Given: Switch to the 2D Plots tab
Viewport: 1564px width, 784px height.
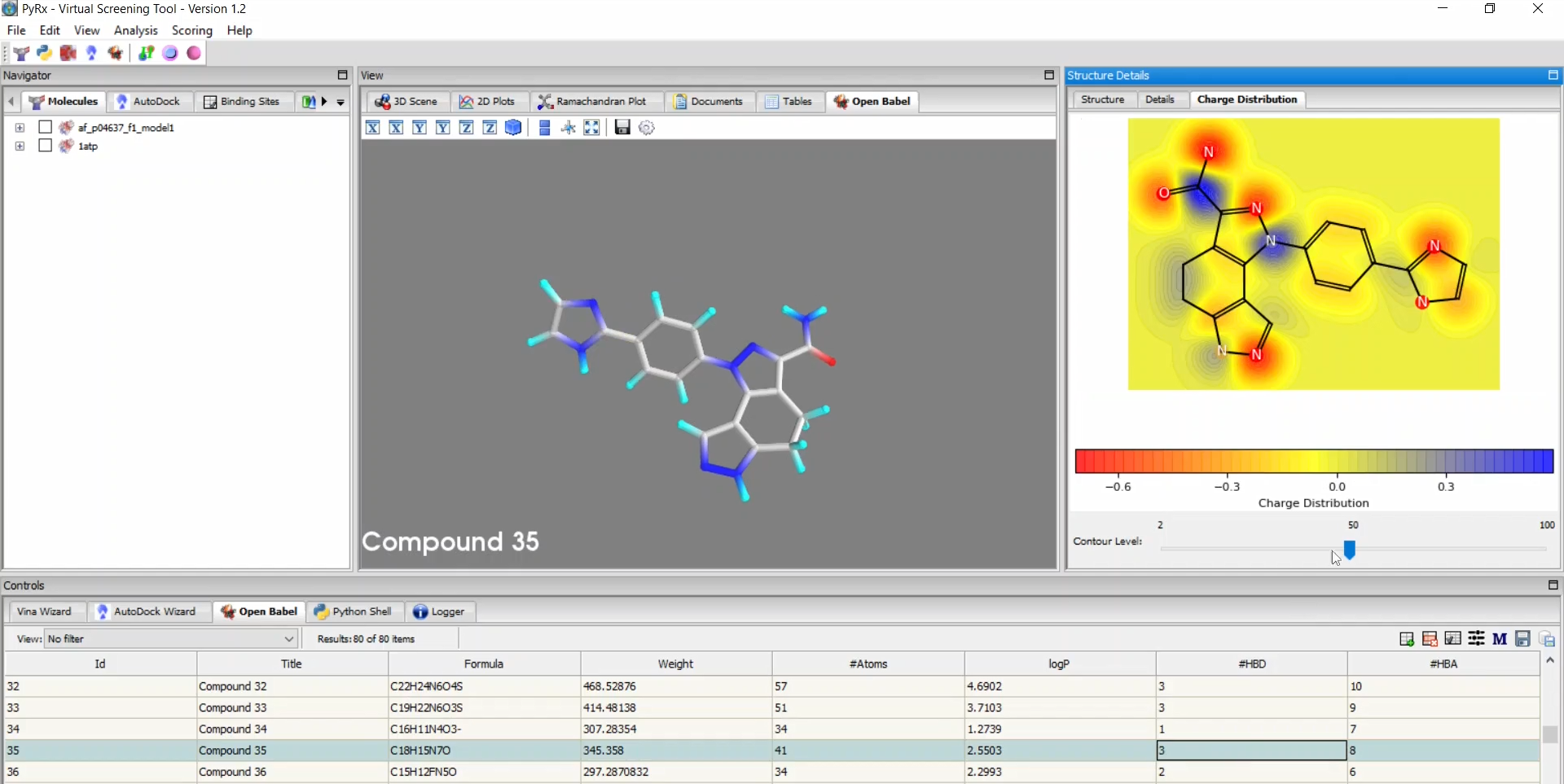Looking at the screenshot, I should 487,102.
